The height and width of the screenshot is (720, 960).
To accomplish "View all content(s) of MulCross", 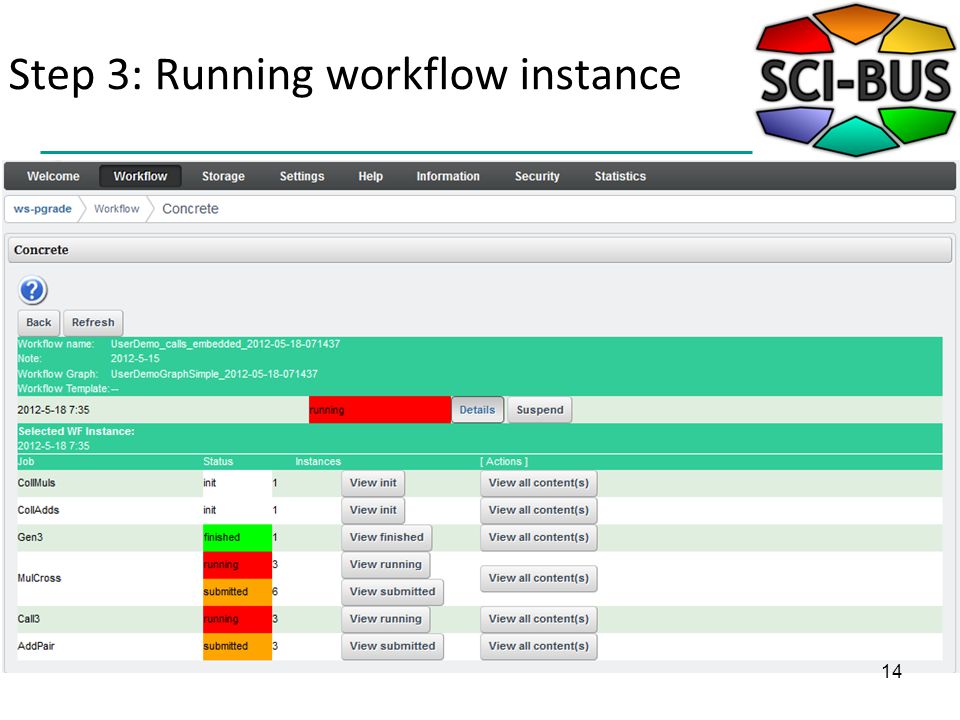I will click(539, 578).
